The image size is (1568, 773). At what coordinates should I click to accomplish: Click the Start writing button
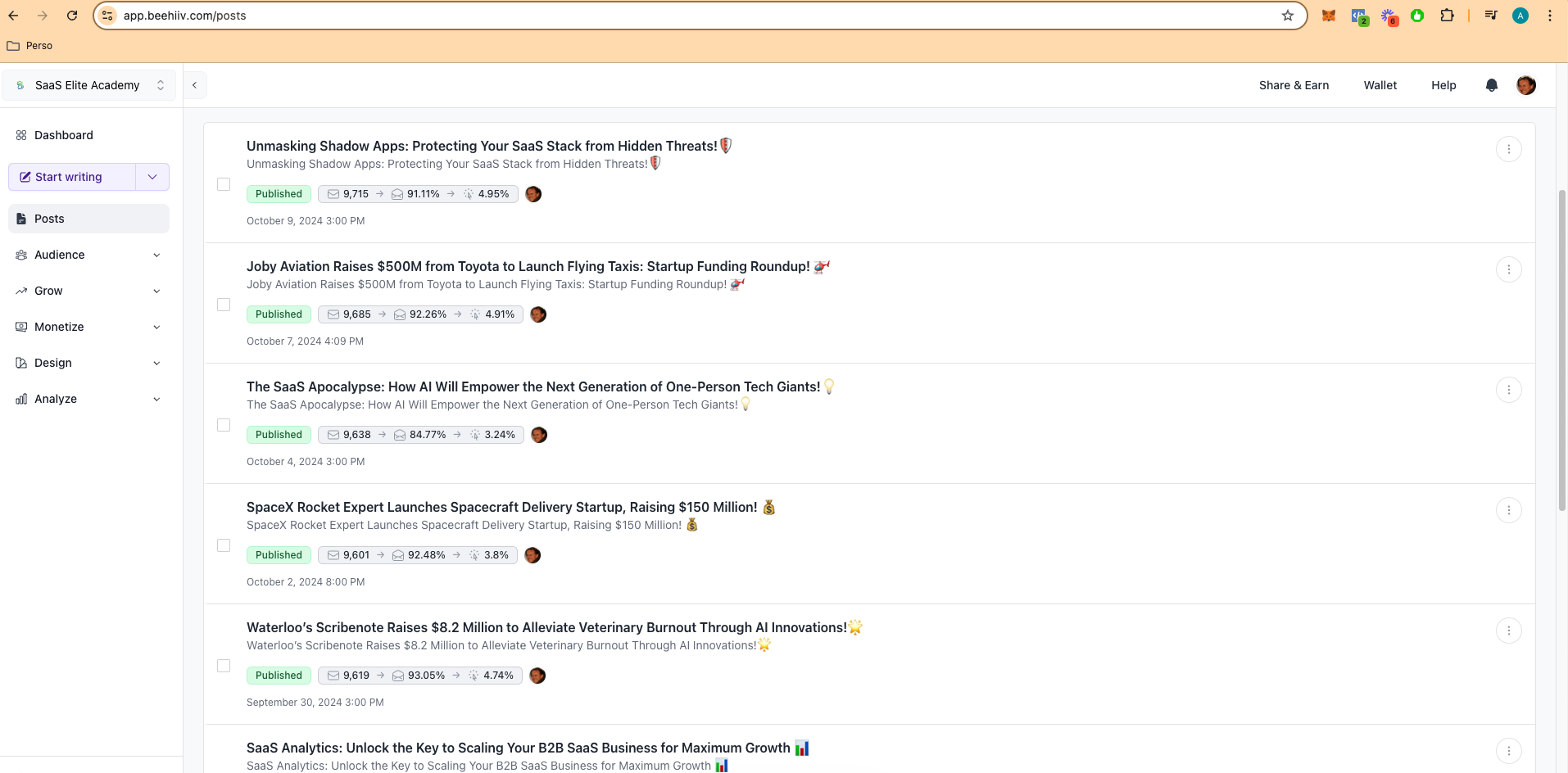click(x=72, y=177)
